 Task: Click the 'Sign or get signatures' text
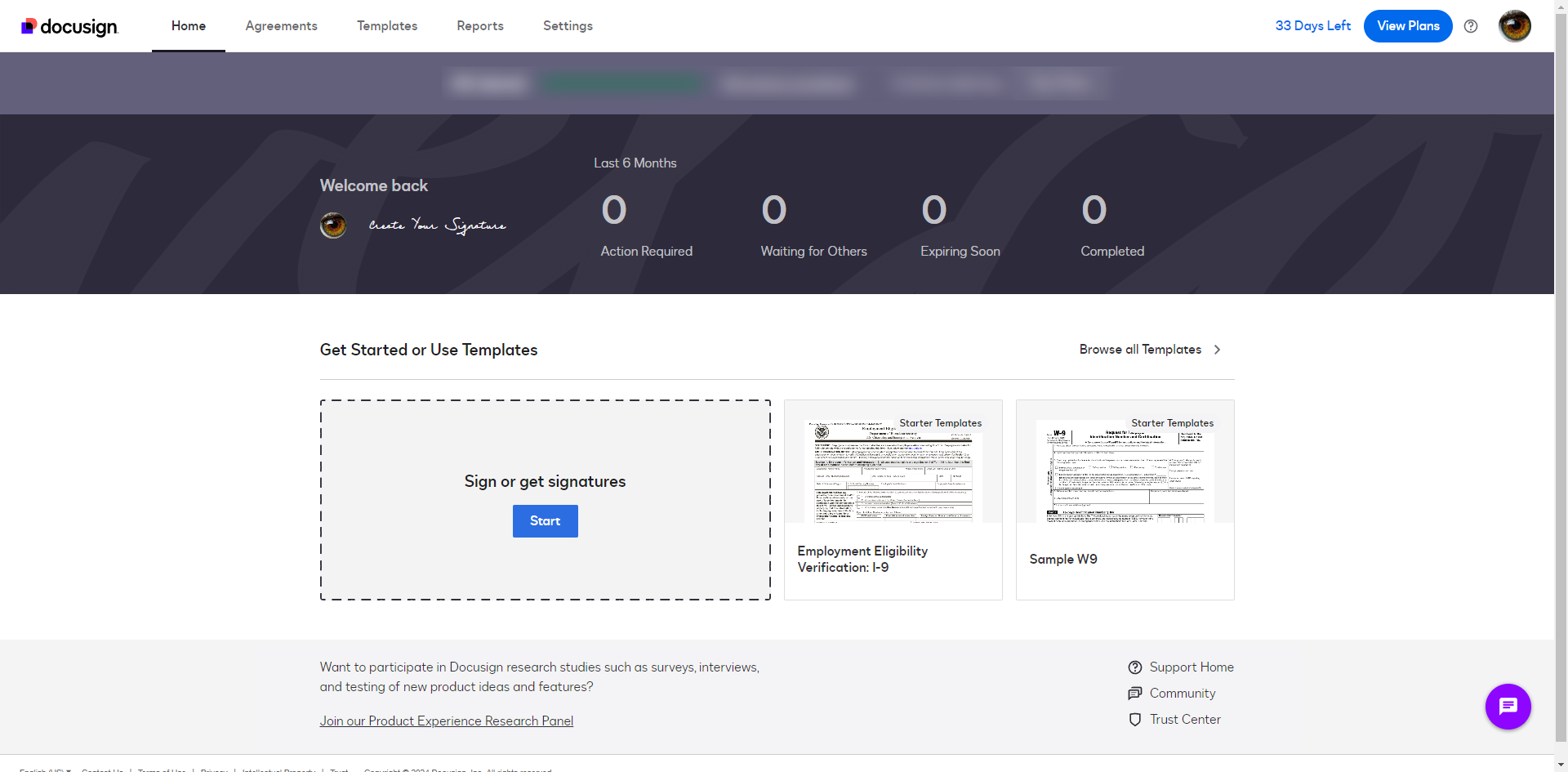click(x=546, y=482)
